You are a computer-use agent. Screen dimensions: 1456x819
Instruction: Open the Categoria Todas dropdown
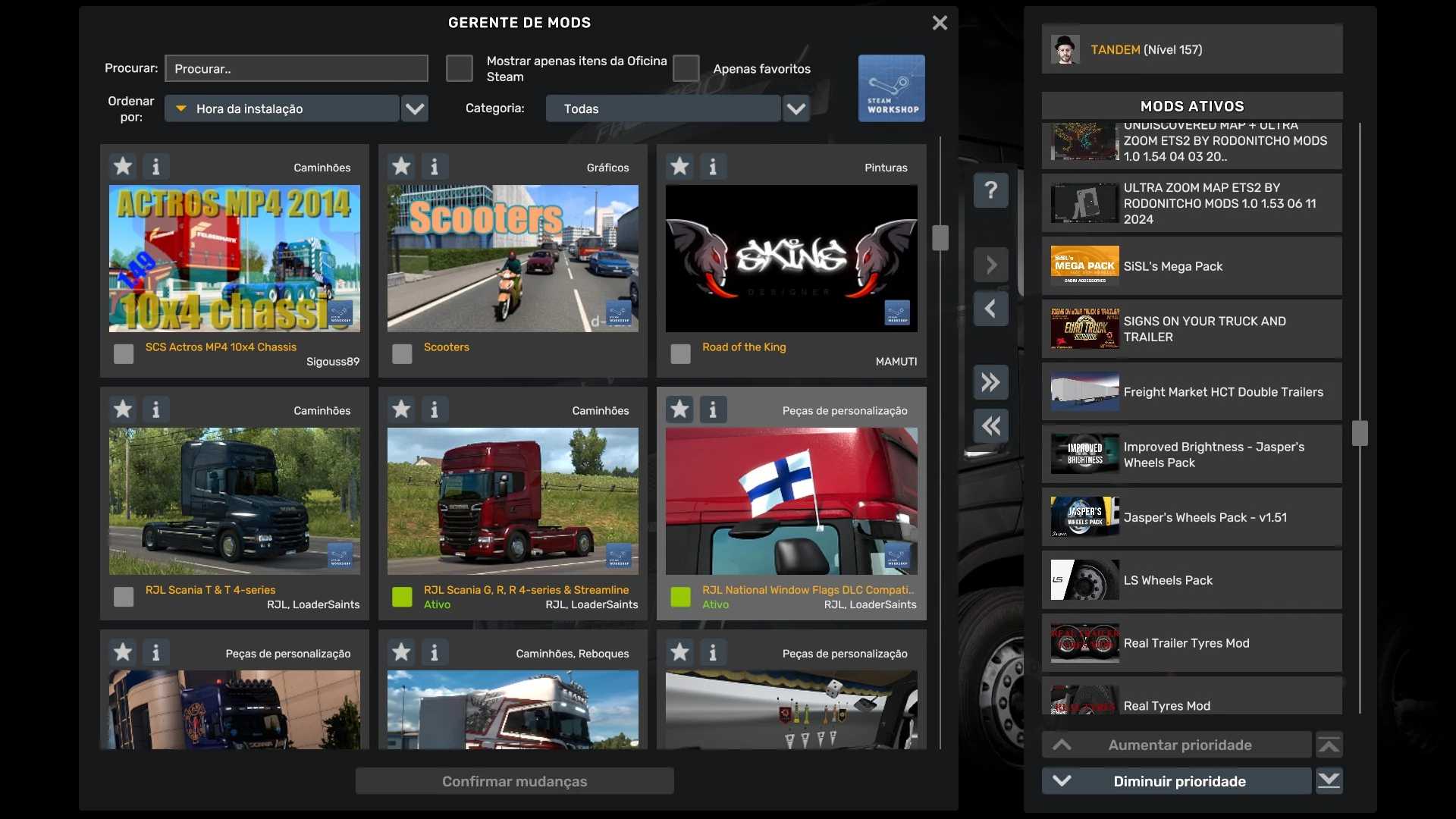pyautogui.click(x=795, y=108)
